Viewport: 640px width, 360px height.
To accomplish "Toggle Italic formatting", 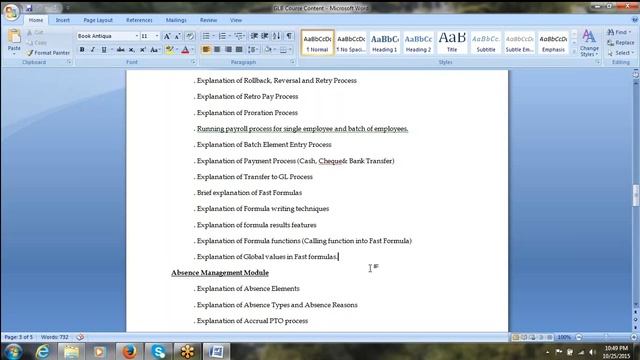I will (93, 50).
